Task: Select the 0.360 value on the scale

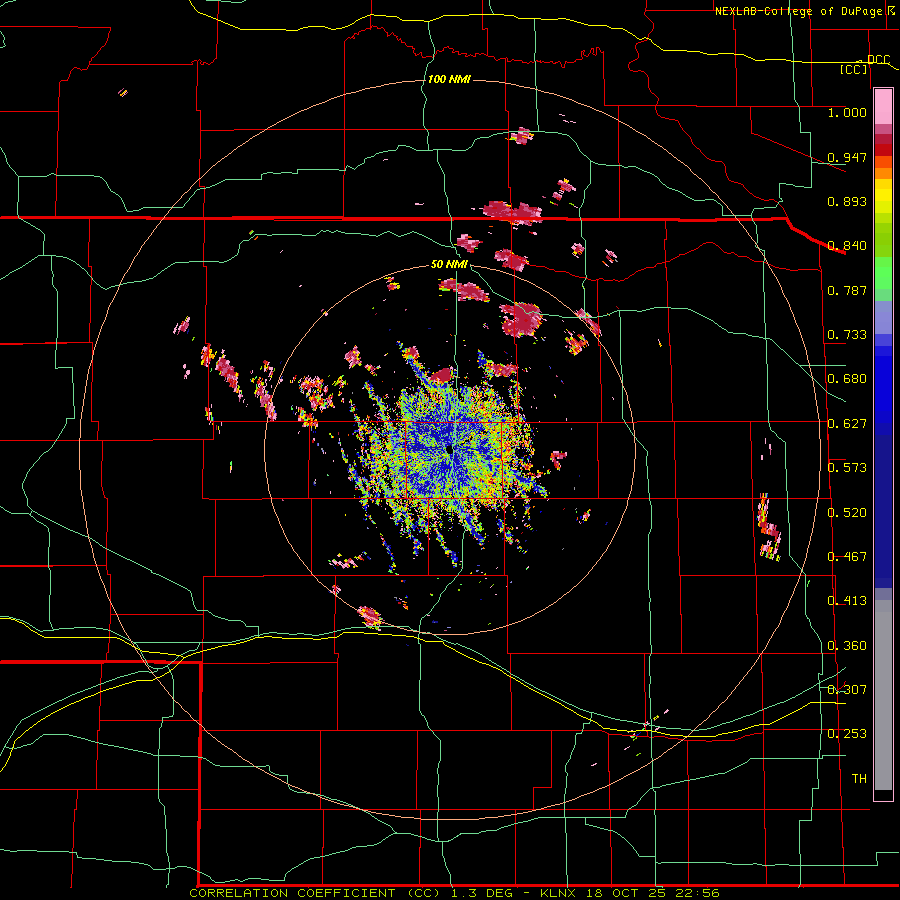Action: (847, 646)
